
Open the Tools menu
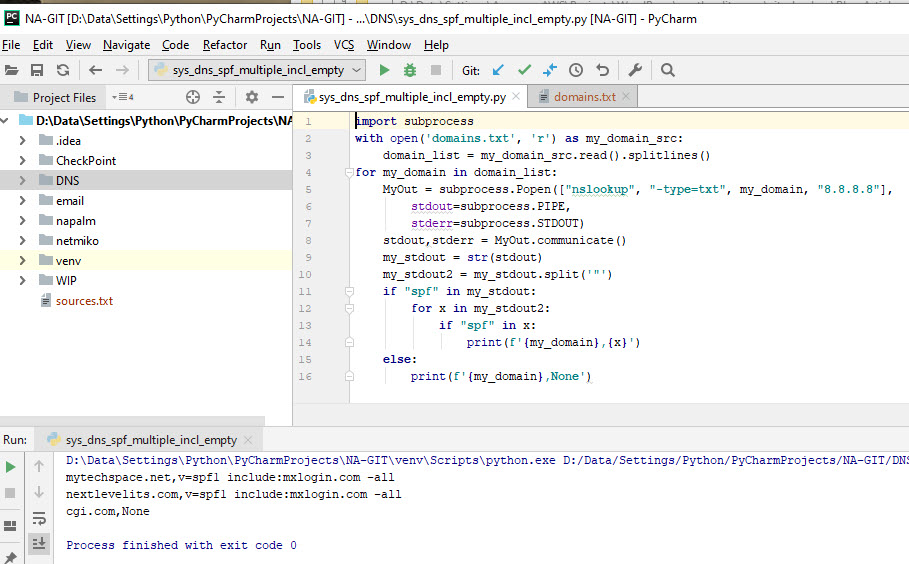pyautogui.click(x=307, y=45)
